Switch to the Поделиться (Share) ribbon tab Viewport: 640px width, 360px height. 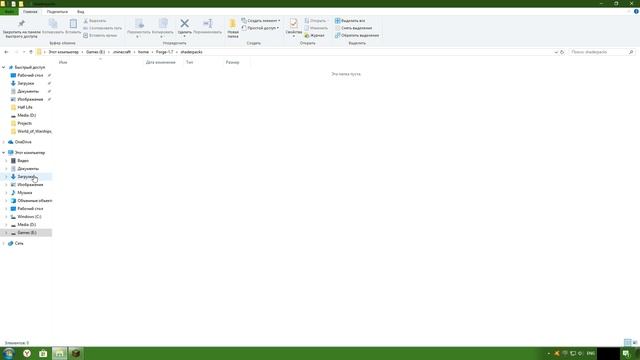pos(57,12)
